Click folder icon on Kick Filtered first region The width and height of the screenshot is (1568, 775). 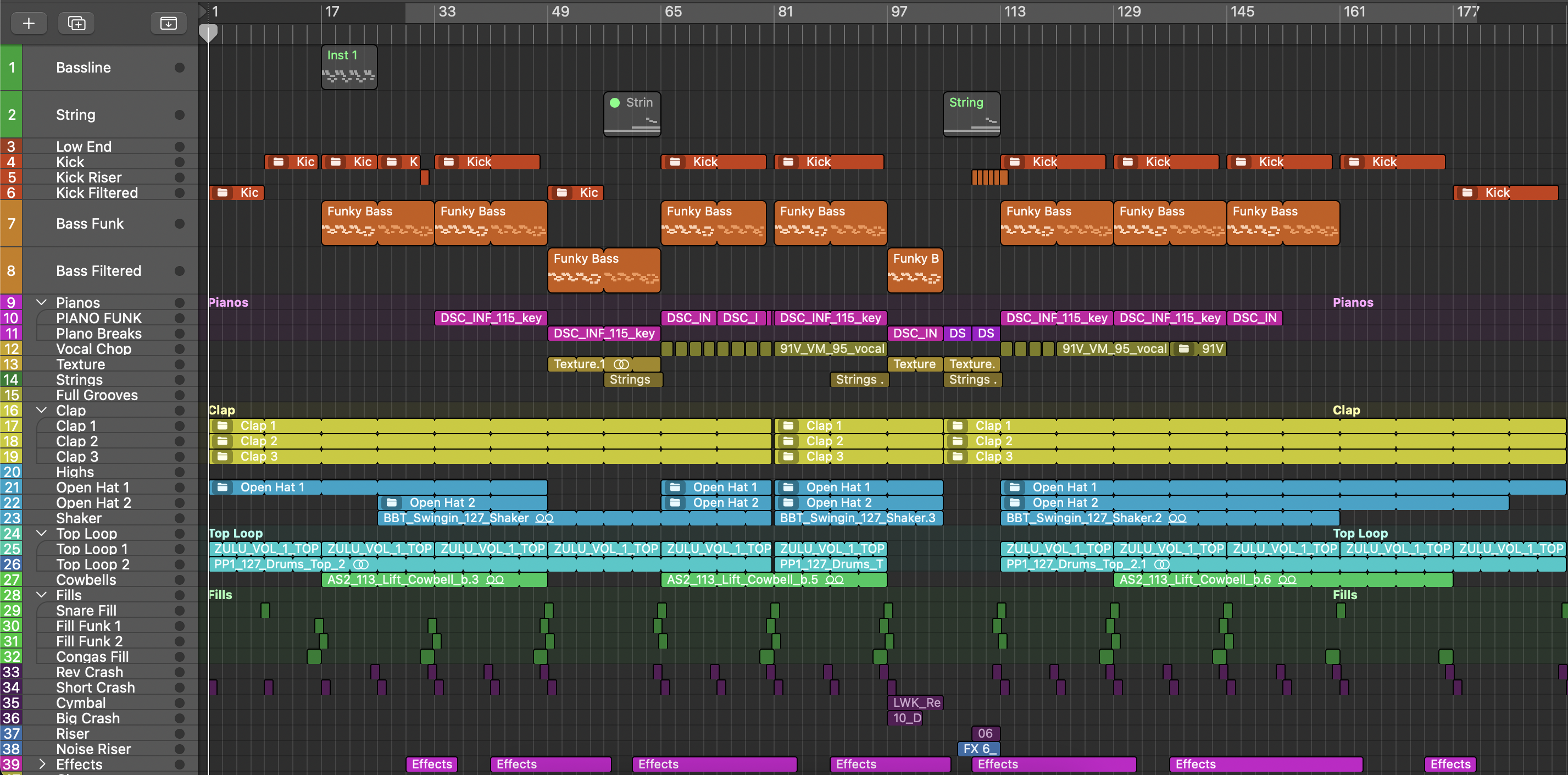coord(222,192)
